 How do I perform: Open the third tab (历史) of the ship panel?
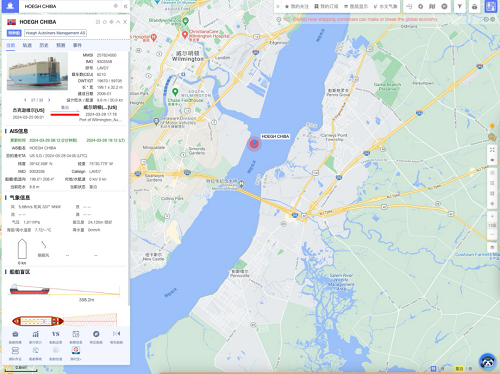(44, 45)
